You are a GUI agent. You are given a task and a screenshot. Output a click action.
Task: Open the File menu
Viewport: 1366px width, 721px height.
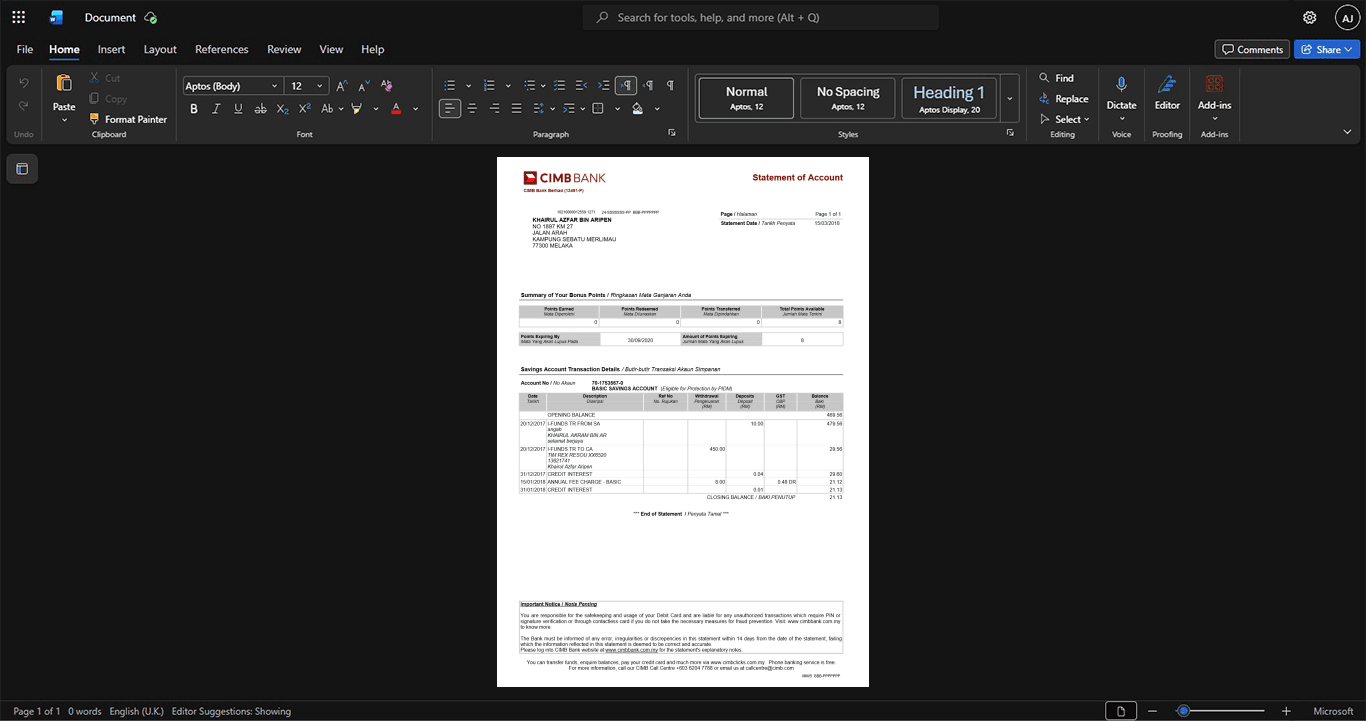[x=25, y=49]
